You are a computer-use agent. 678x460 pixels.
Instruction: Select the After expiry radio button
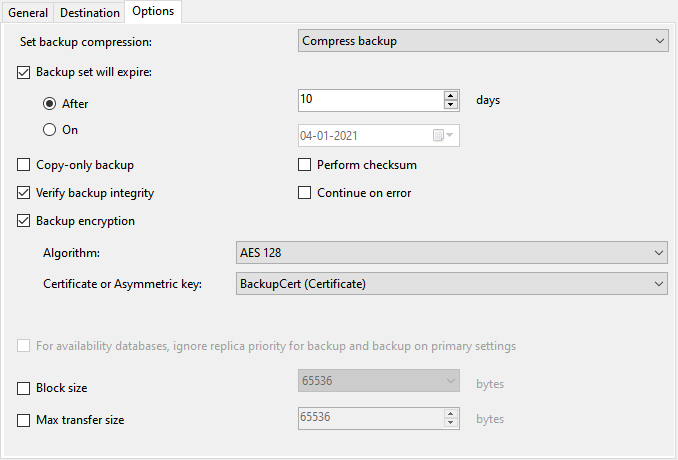(49, 102)
